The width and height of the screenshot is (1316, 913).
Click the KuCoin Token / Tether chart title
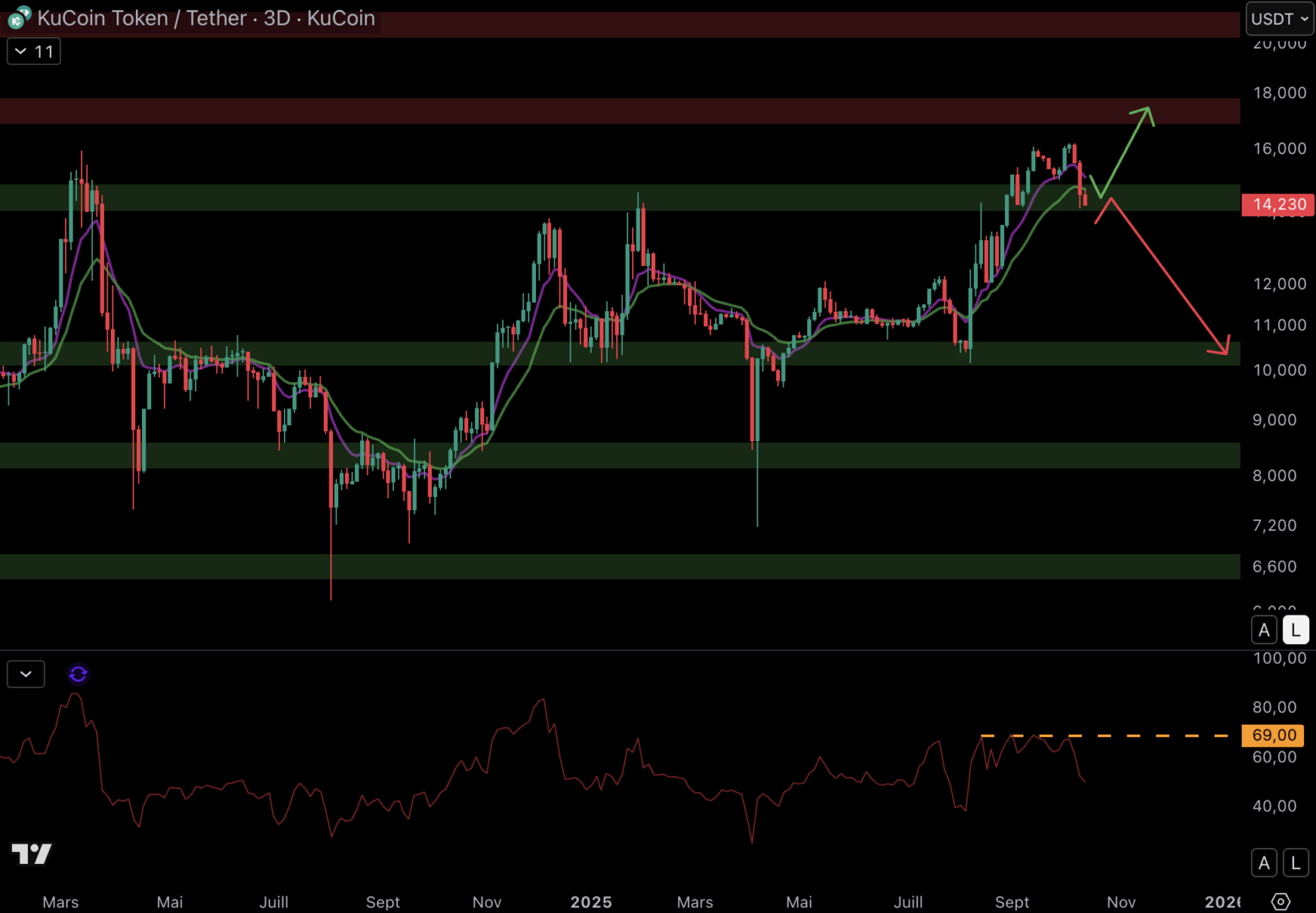tap(205, 18)
